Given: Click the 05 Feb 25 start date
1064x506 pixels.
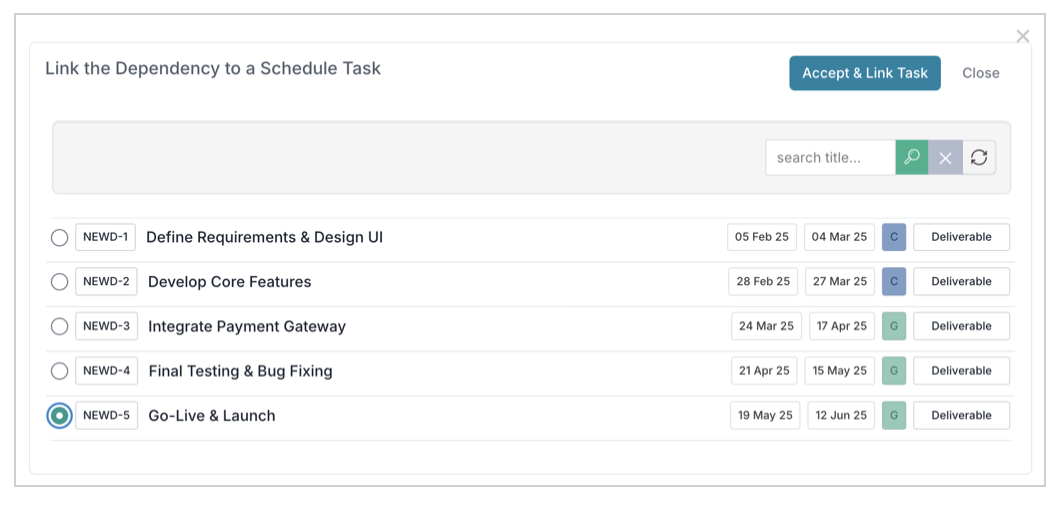Looking at the screenshot, I should pos(762,237).
